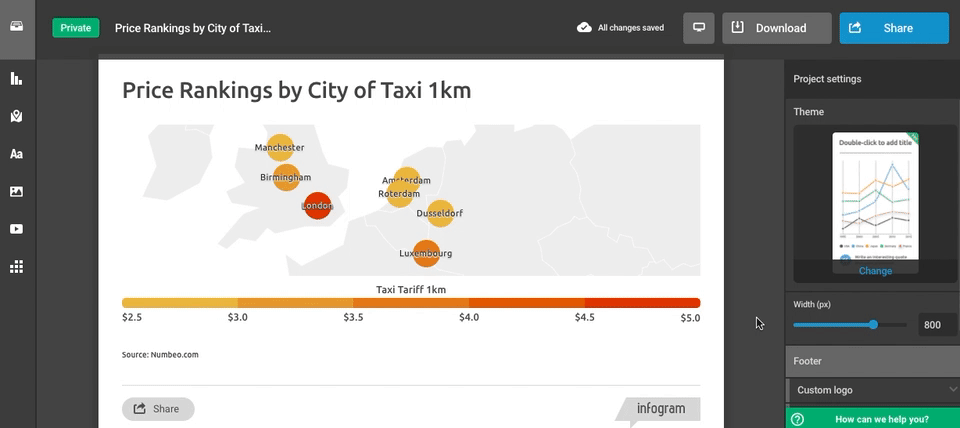Click the present view monitor icon
960x428 pixels.
pos(699,28)
